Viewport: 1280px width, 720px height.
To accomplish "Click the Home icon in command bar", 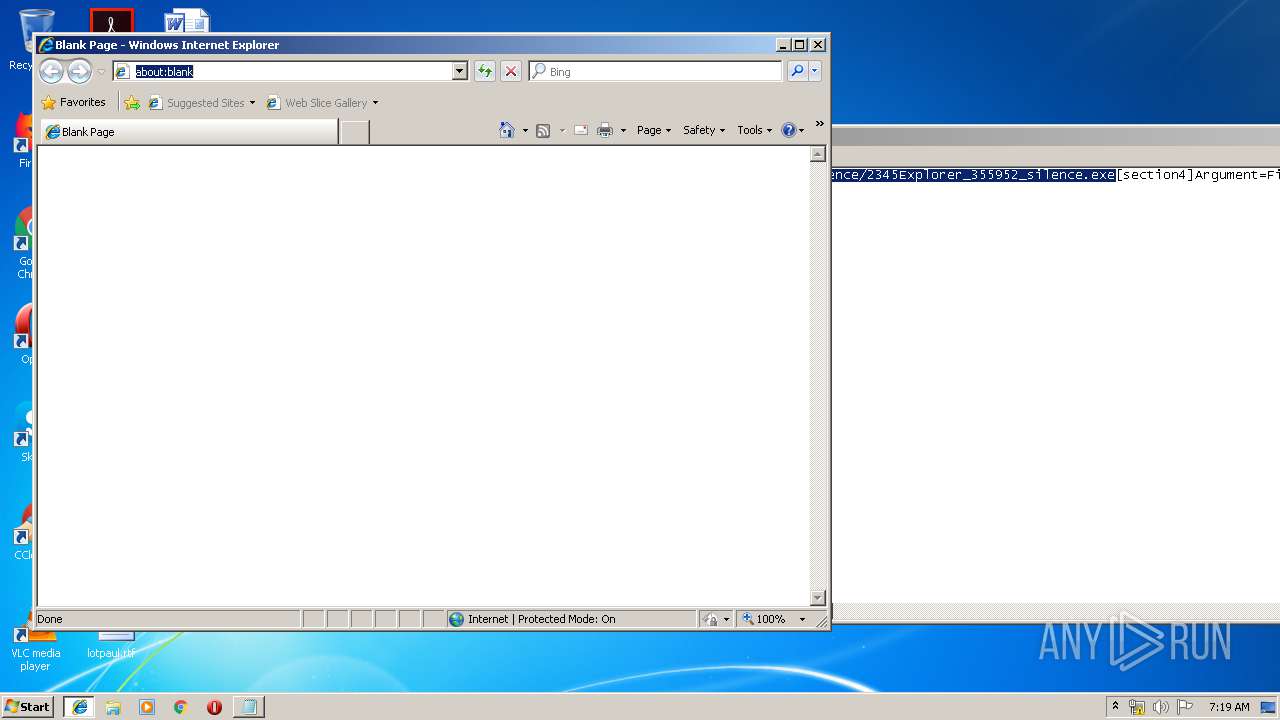I will tap(507, 130).
